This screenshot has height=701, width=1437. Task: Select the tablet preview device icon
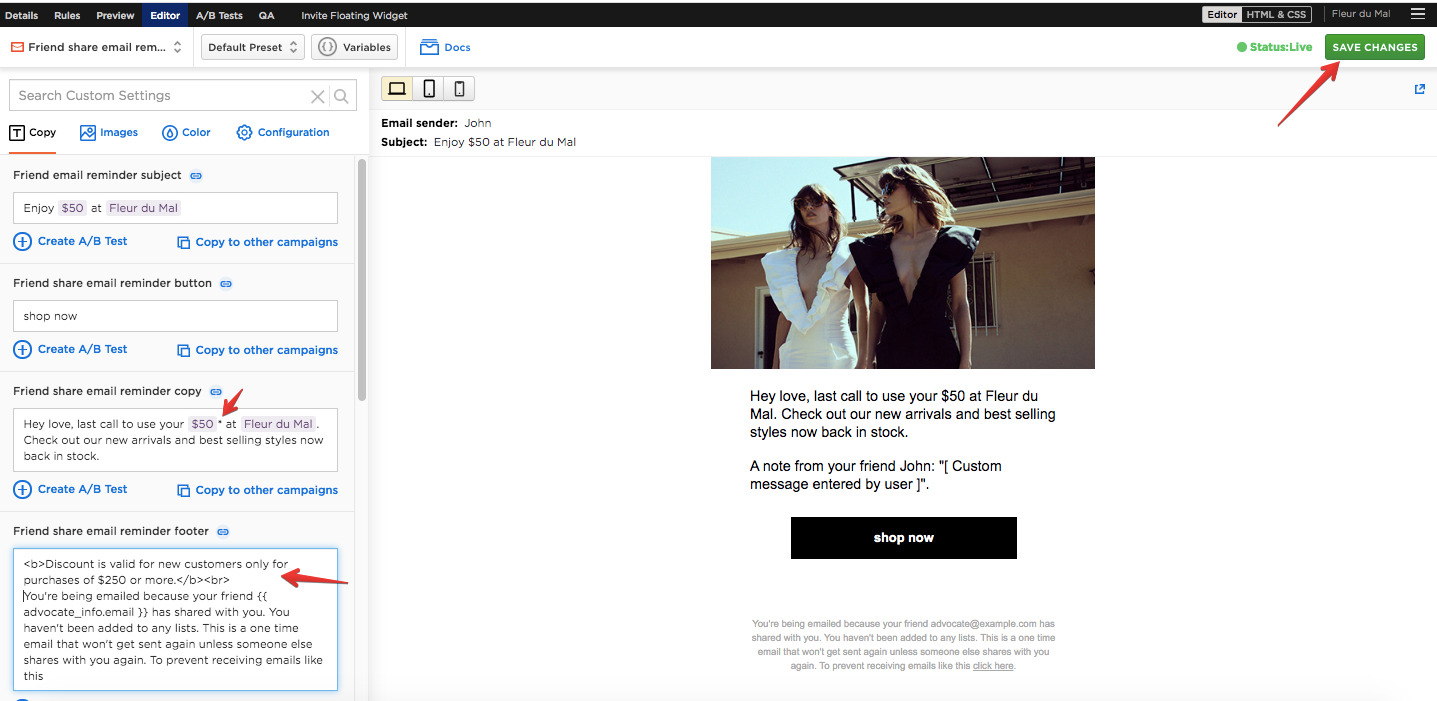tap(429, 89)
